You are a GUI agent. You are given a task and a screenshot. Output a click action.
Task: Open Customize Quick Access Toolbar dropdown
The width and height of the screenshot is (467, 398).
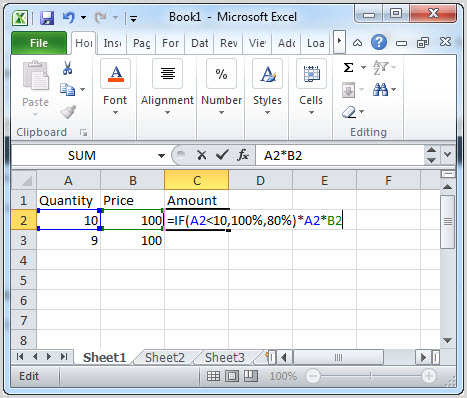(133, 19)
